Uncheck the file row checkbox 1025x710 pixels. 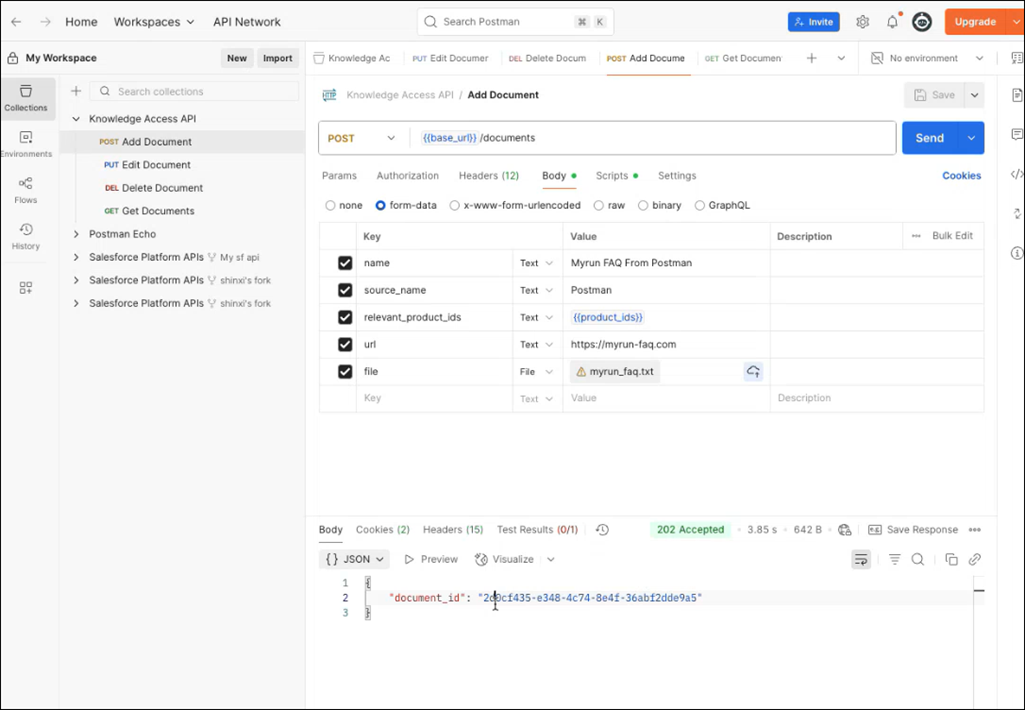tap(344, 371)
